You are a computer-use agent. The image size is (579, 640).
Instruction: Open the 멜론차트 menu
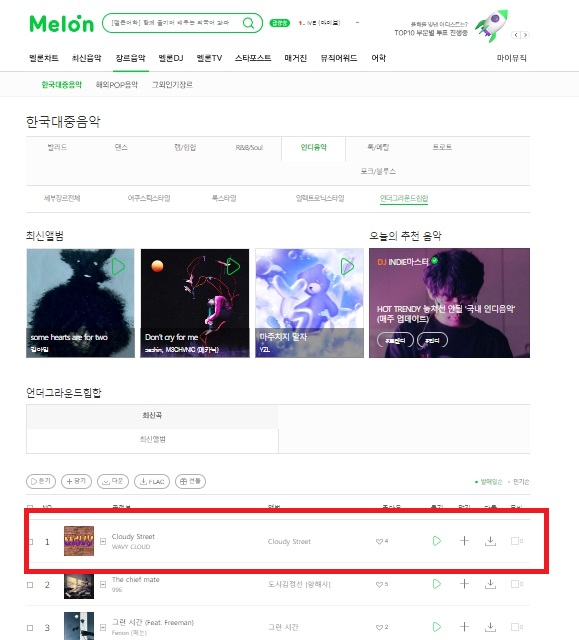pyautogui.click(x=44, y=58)
